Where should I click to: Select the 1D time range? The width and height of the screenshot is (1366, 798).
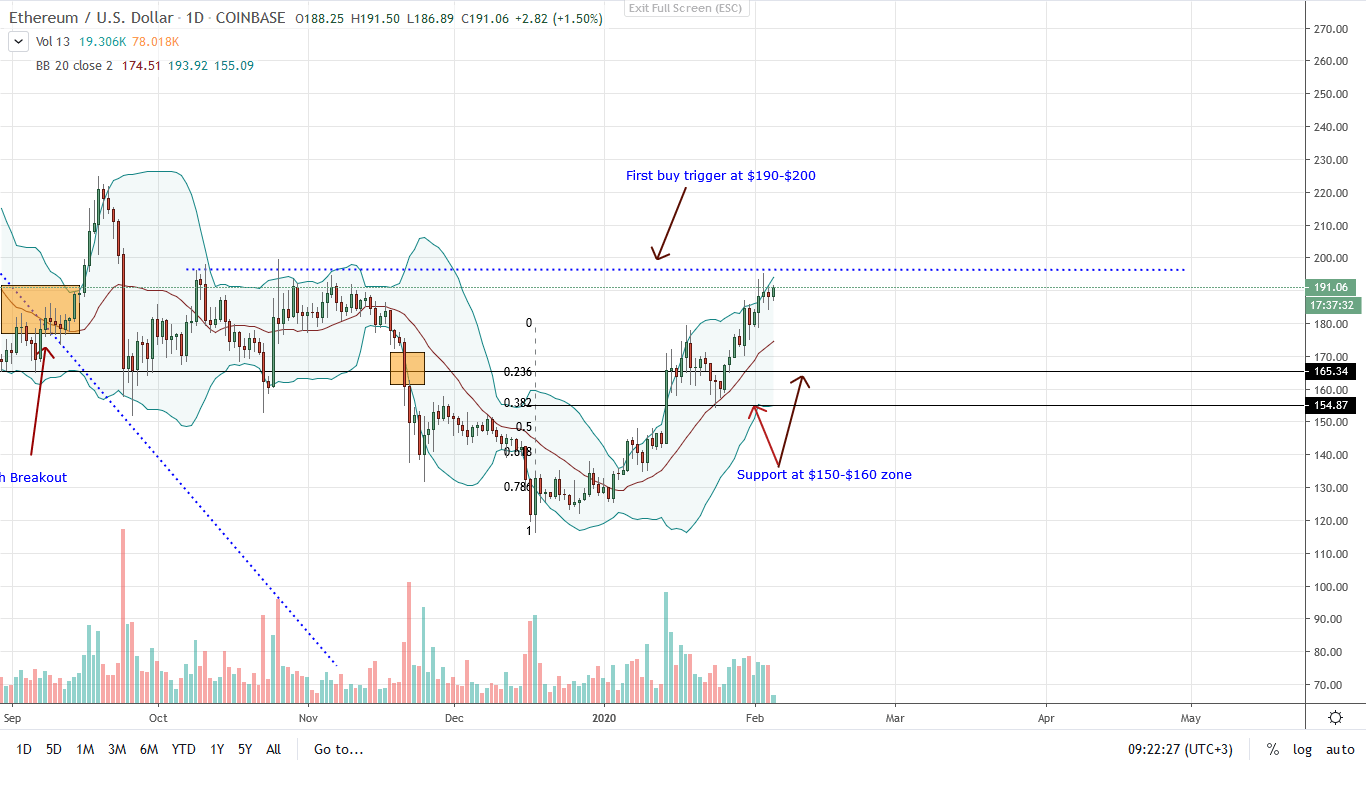point(24,749)
